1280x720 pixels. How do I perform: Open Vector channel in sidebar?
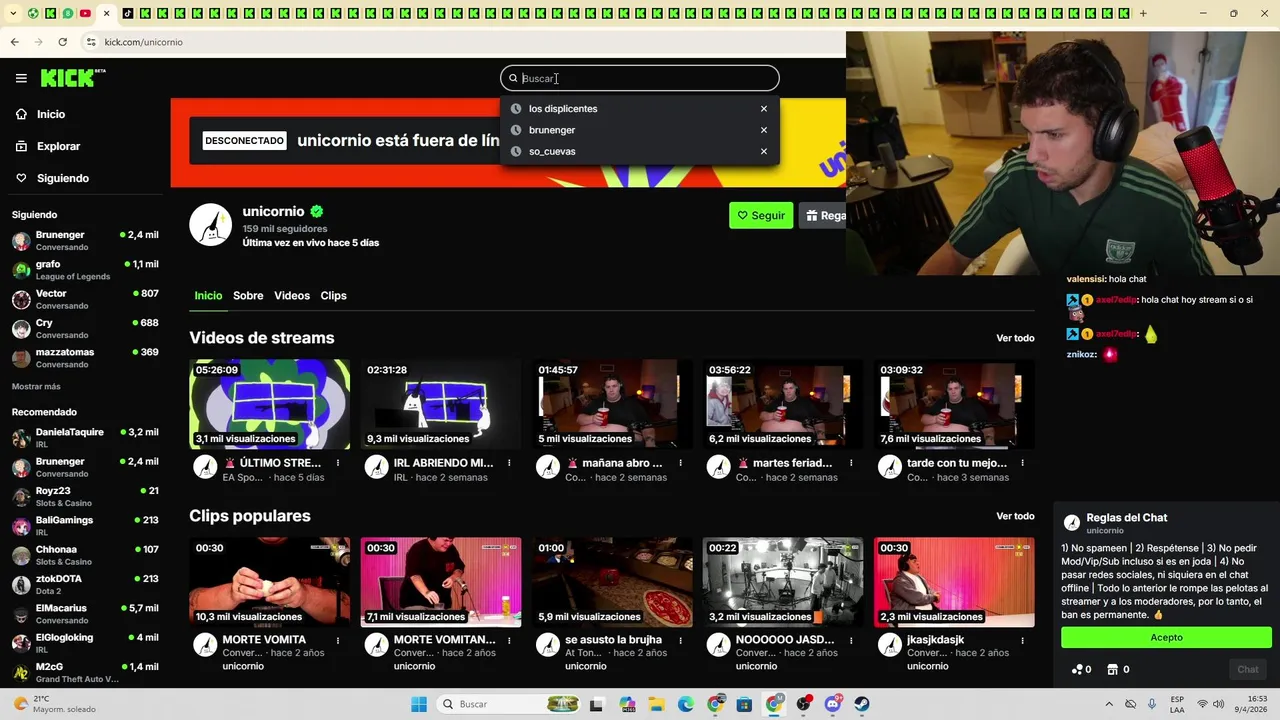[85, 299]
